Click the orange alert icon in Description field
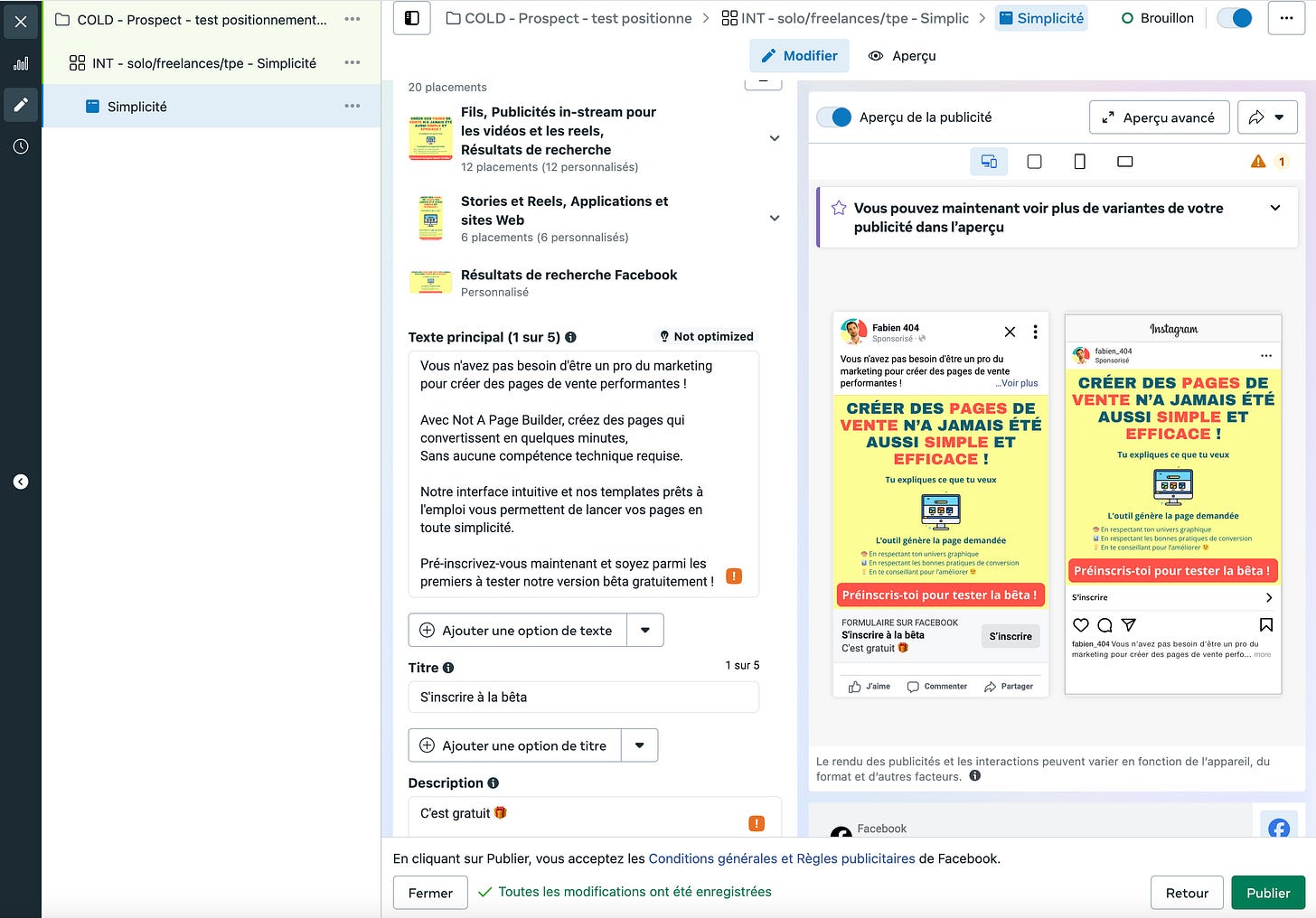Image resolution: width=1316 pixels, height=918 pixels. tap(757, 823)
